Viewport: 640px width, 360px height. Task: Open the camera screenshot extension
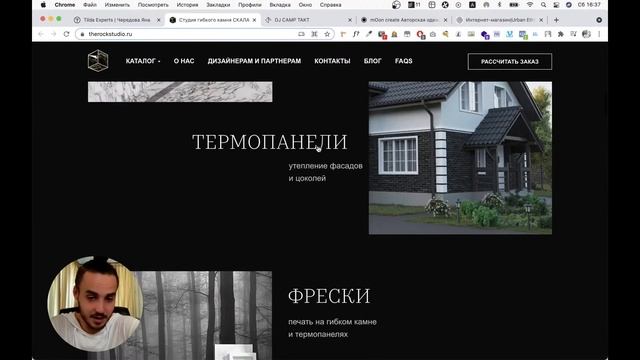[x=433, y=34]
